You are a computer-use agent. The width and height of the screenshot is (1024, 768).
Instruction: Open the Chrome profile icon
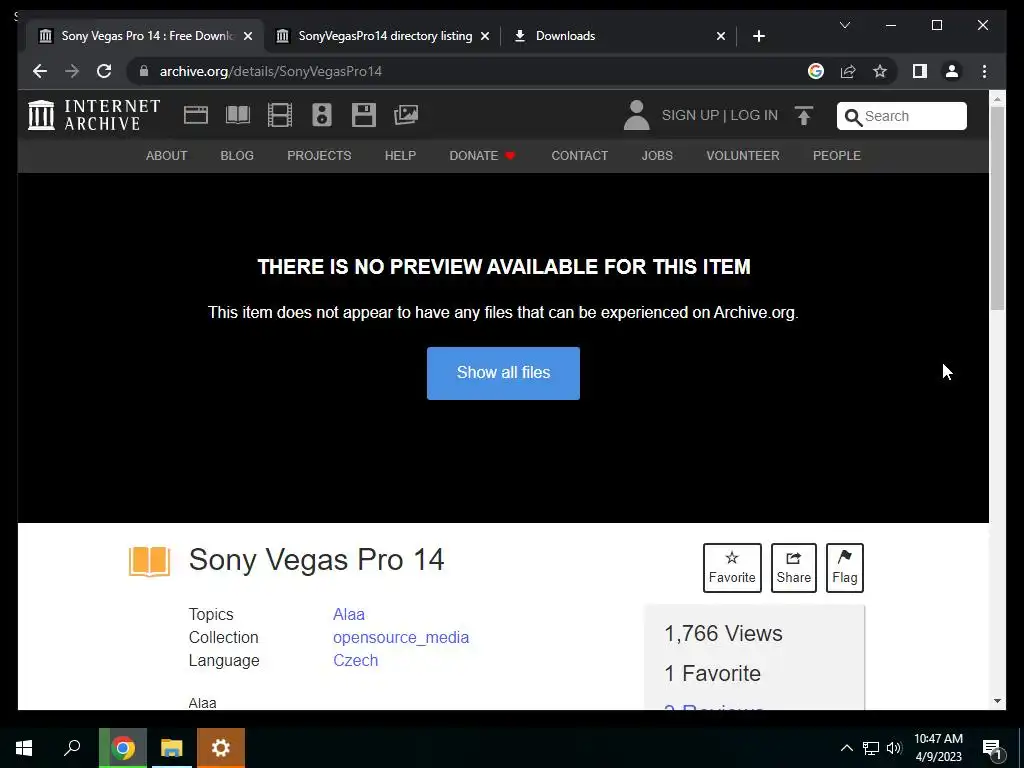952,71
